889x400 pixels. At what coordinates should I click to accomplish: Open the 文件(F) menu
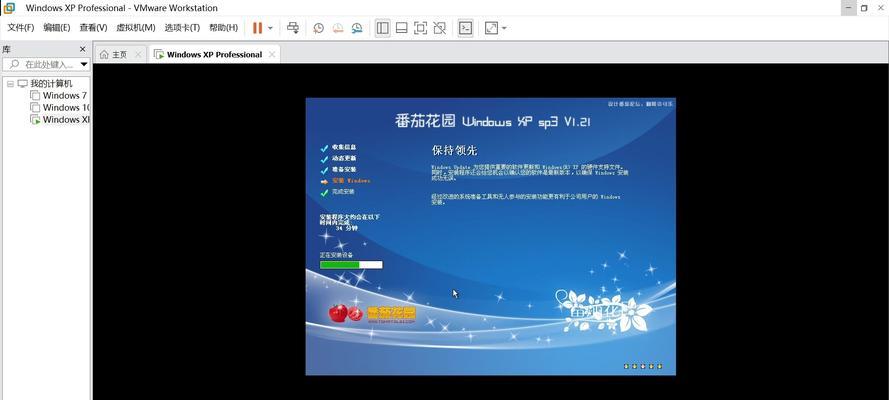pos(20,28)
